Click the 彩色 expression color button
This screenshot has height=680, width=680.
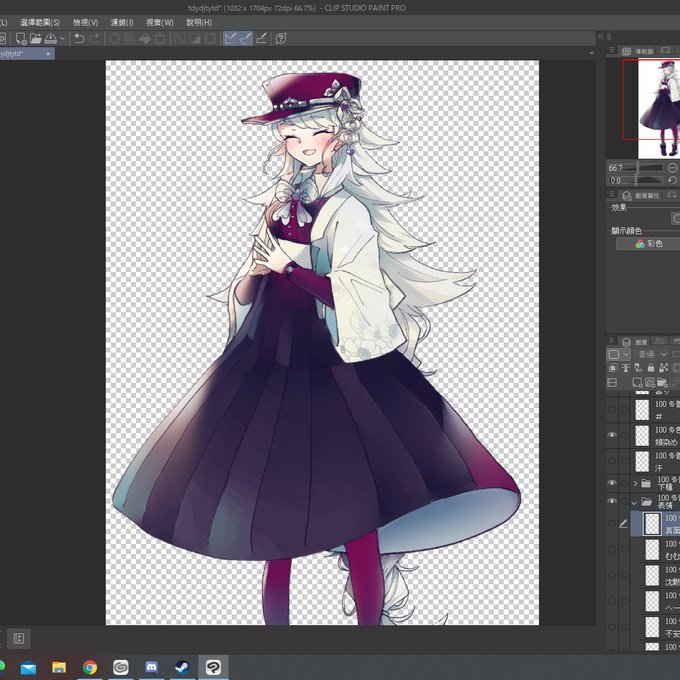click(648, 244)
